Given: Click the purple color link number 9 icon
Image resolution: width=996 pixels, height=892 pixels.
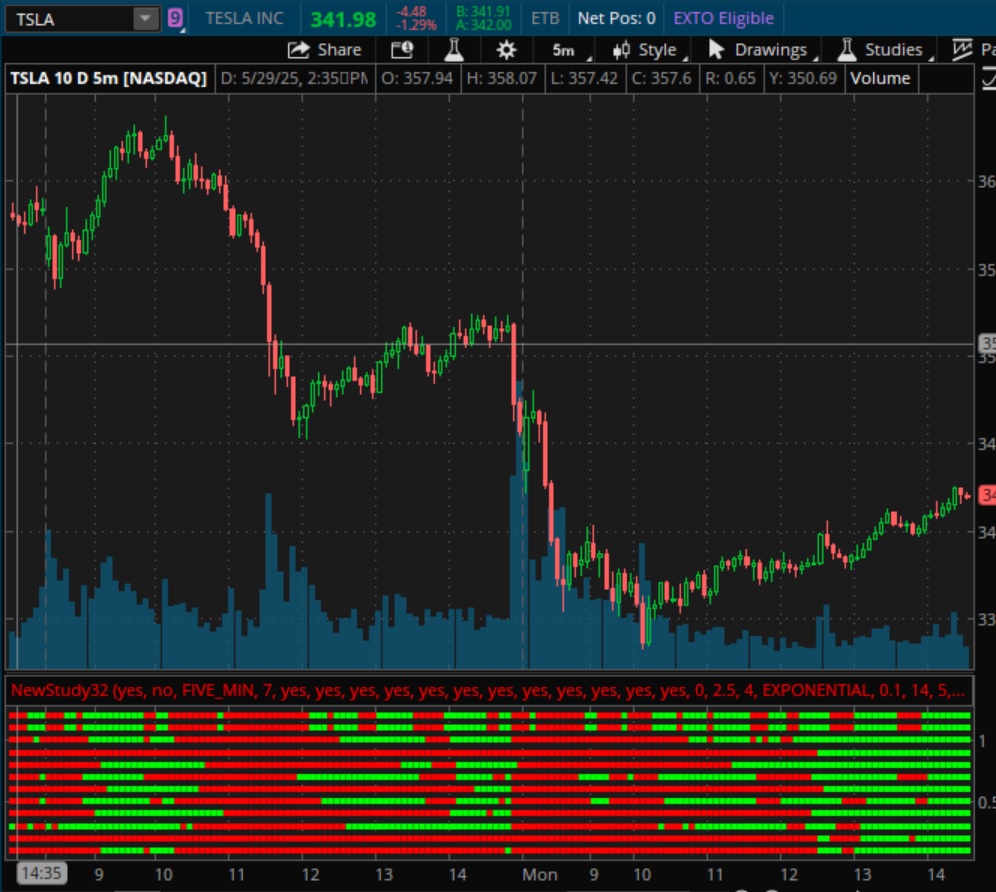Looking at the screenshot, I should click(176, 18).
